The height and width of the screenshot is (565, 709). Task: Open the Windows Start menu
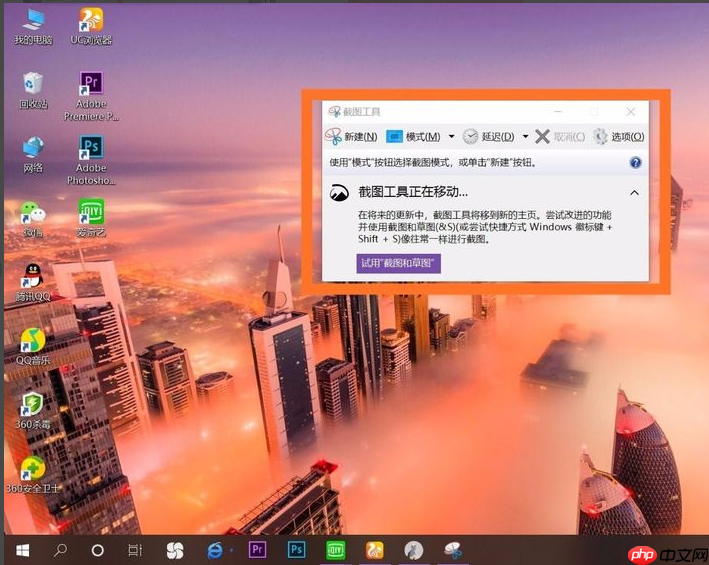click(22, 550)
